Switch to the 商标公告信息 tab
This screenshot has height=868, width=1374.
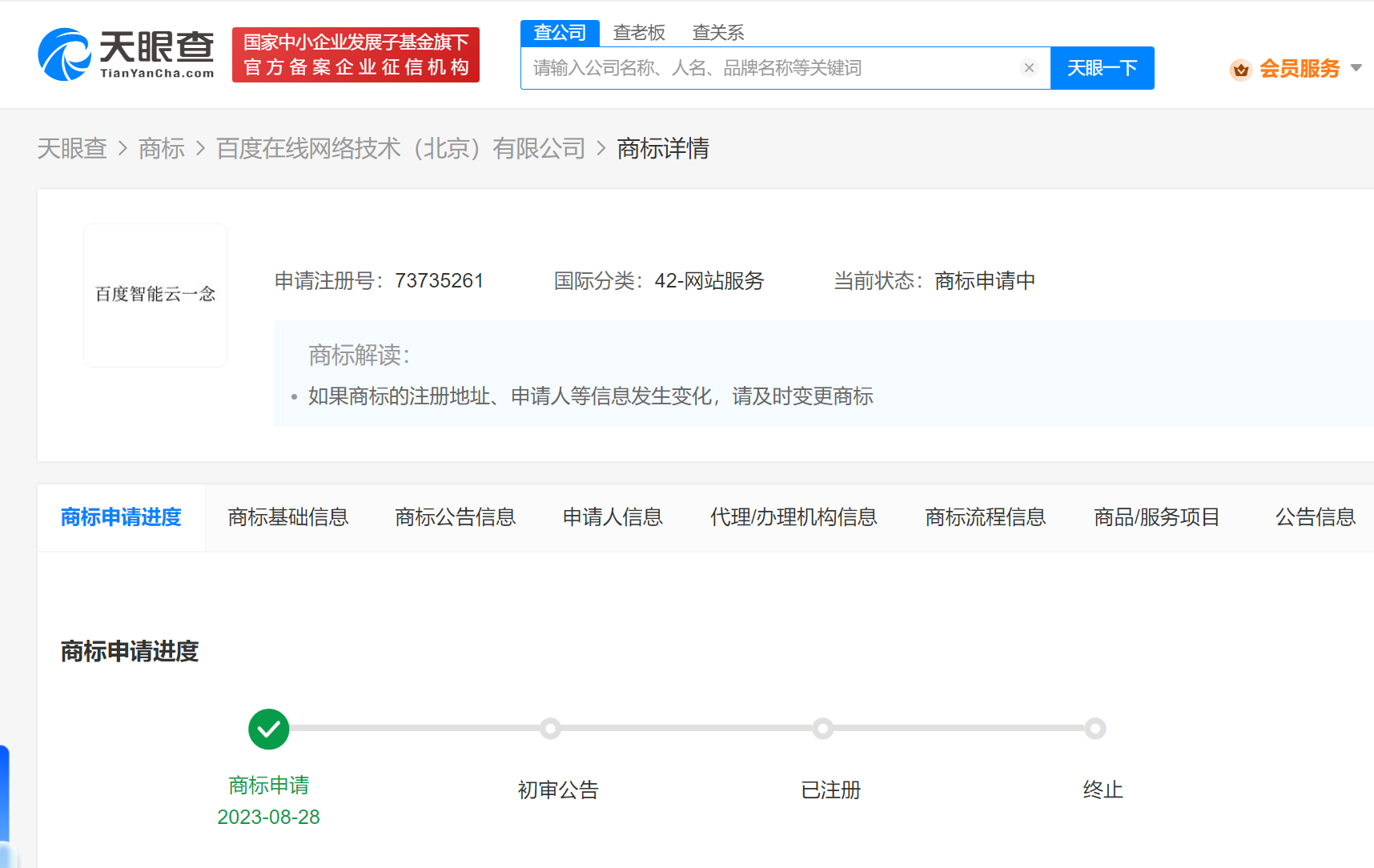click(x=454, y=517)
